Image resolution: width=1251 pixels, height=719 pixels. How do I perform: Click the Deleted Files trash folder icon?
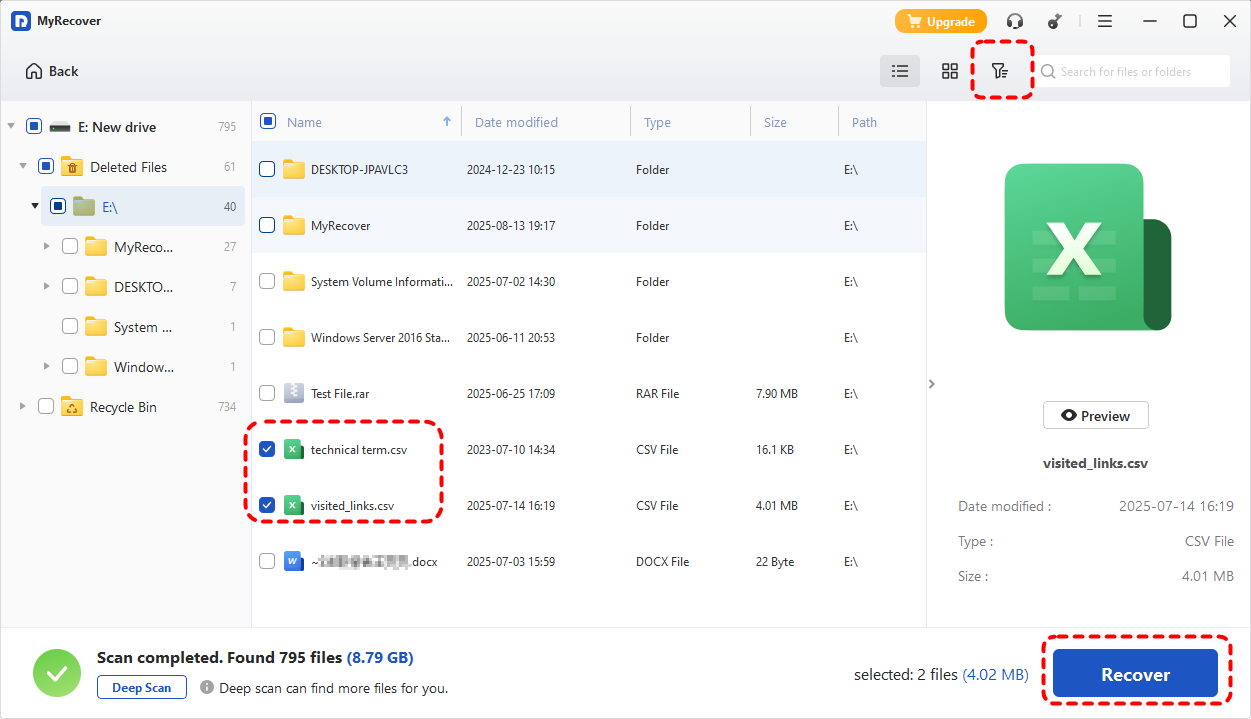pyautogui.click(x=71, y=166)
